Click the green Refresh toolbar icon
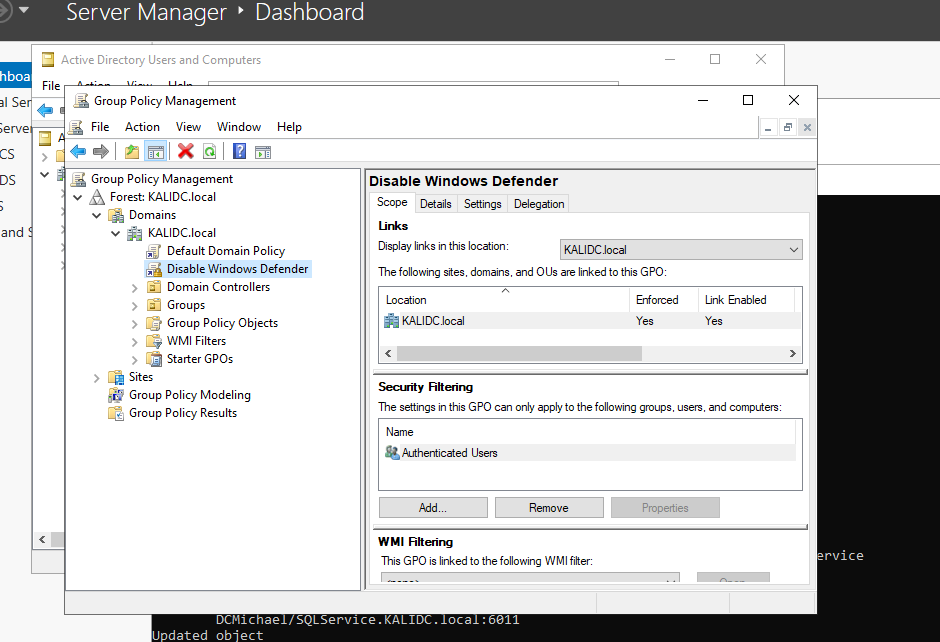The height and width of the screenshot is (642, 940). tap(209, 152)
